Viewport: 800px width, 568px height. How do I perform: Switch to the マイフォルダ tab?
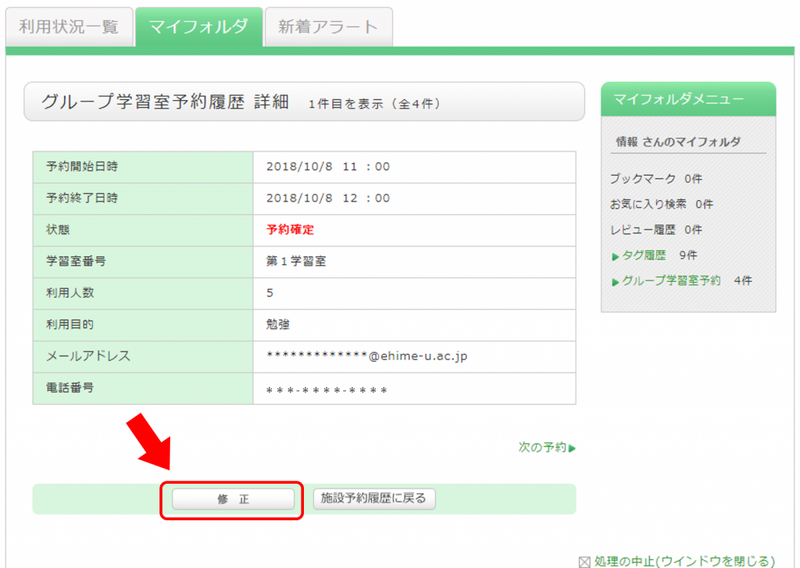[x=198, y=27]
